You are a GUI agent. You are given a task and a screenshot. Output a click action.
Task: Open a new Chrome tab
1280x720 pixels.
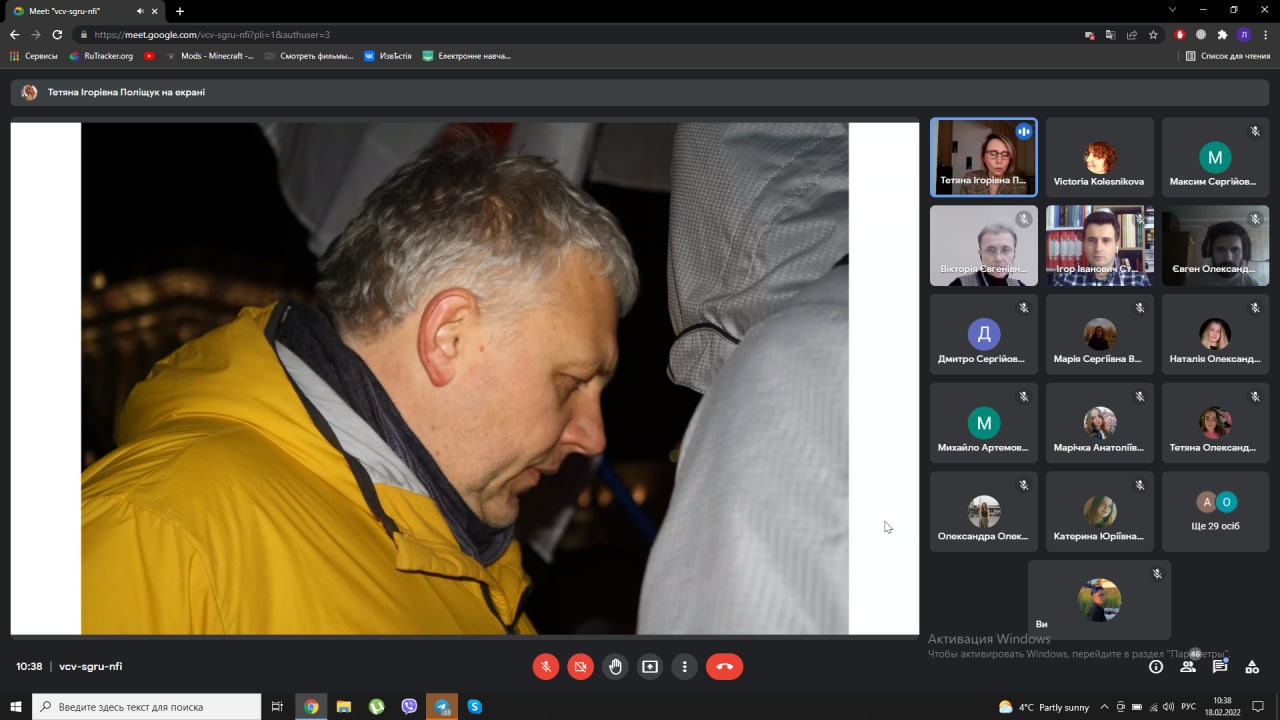click(180, 11)
